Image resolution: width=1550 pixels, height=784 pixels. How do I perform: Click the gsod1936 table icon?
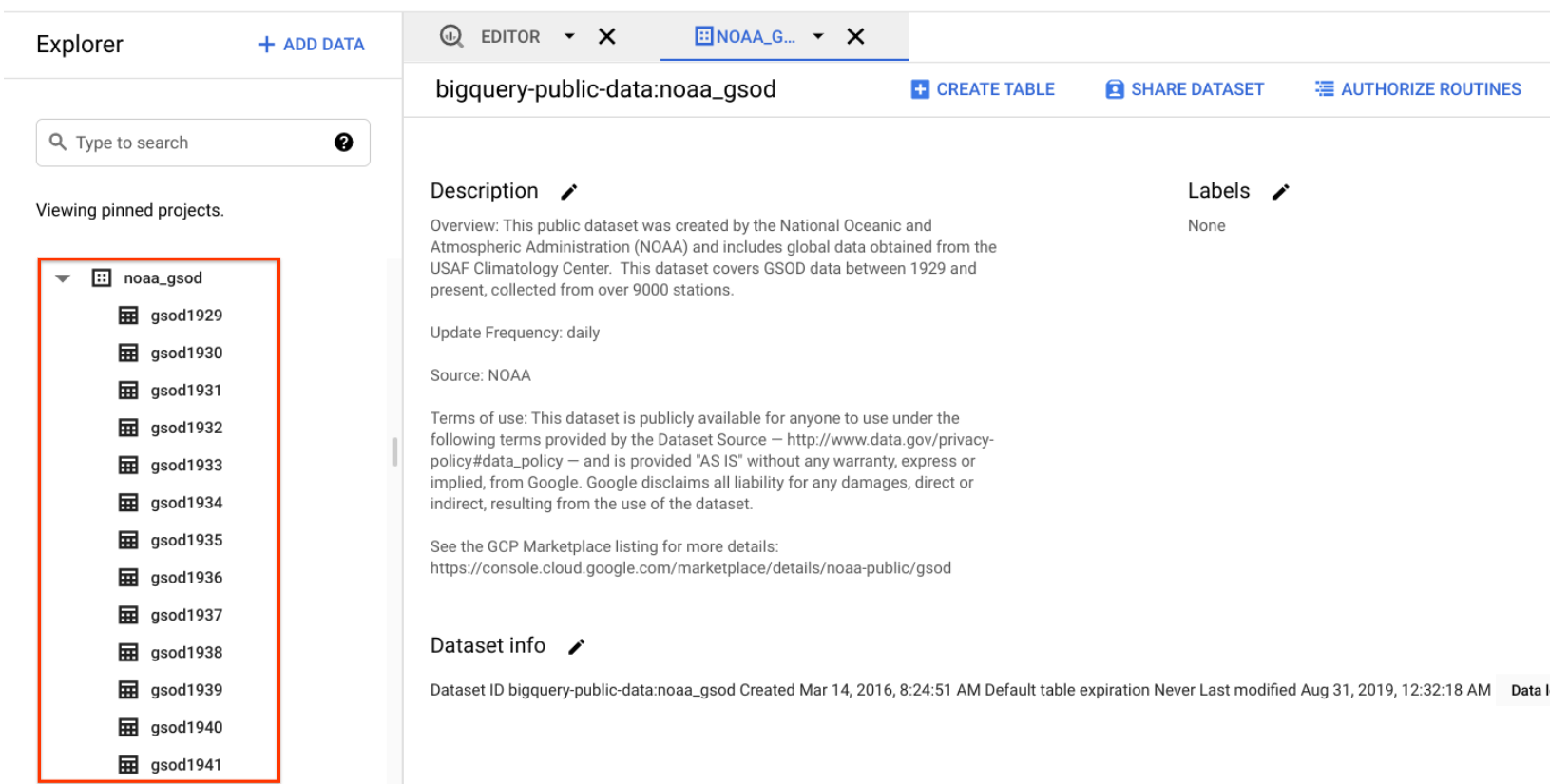point(128,578)
